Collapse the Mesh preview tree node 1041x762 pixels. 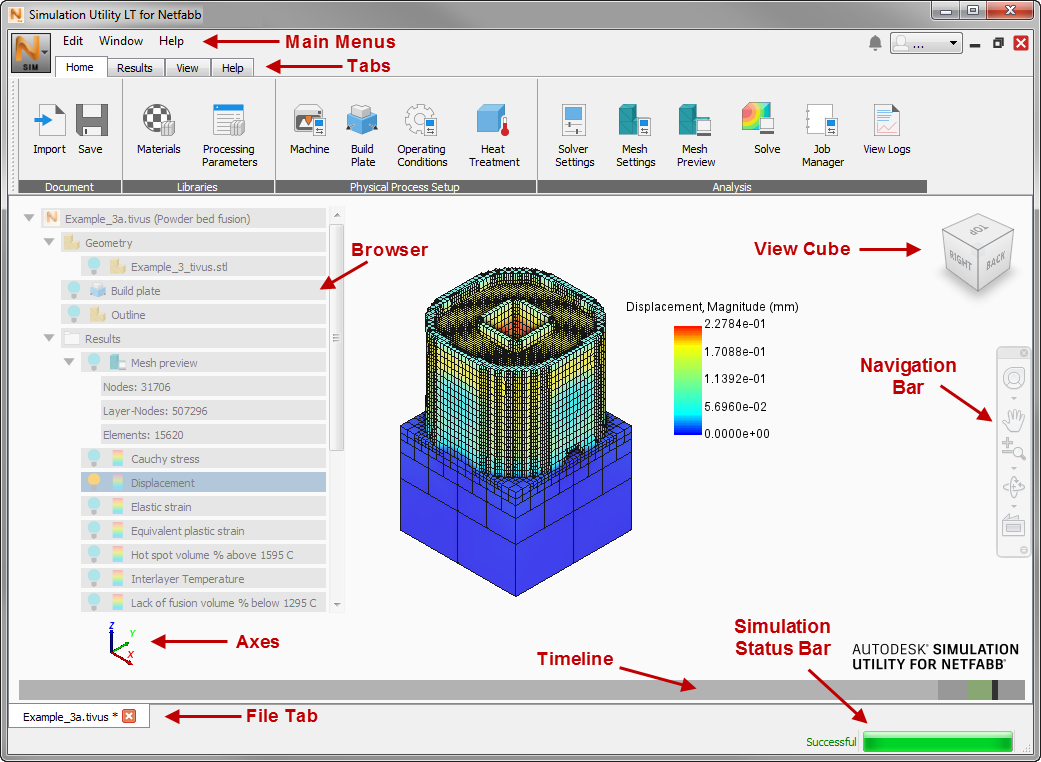click(x=68, y=362)
